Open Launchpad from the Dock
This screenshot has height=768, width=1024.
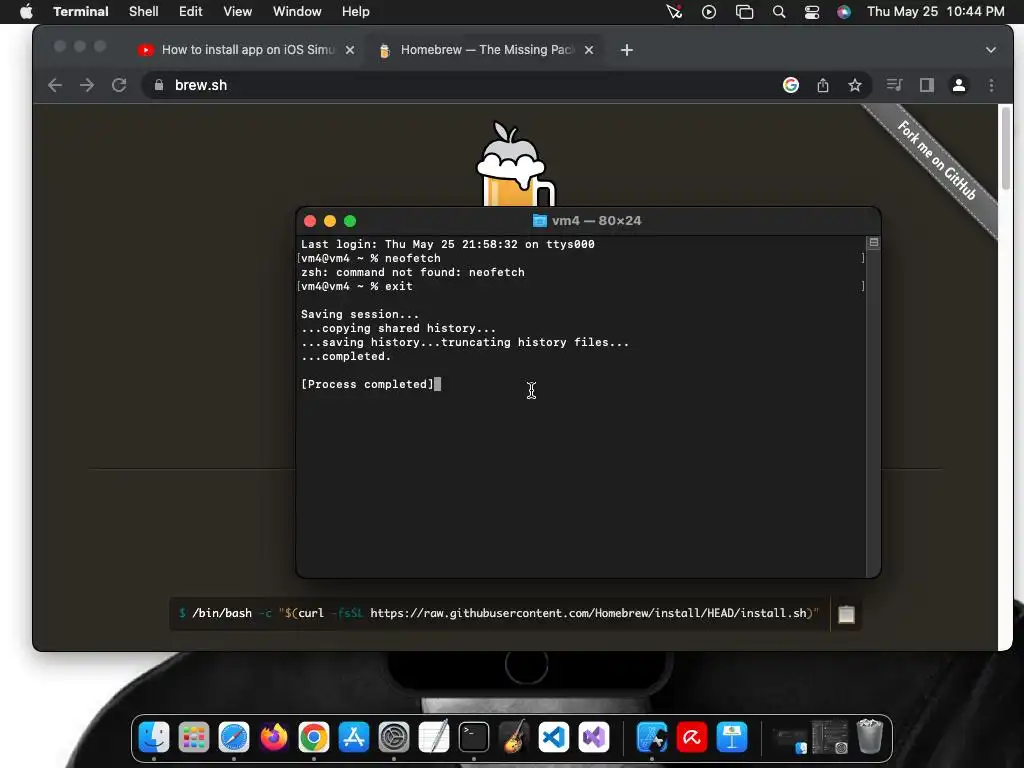[x=194, y=738]
